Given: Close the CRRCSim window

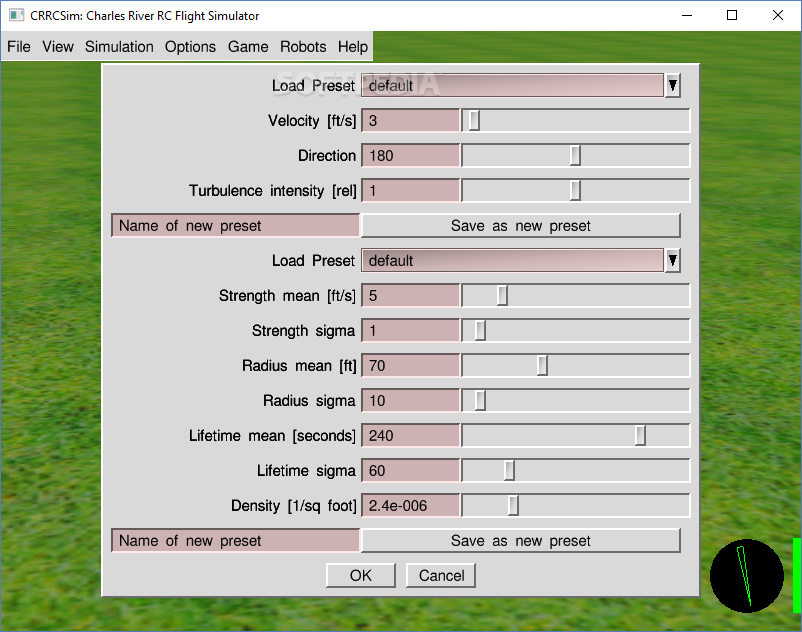Looking at the screenshot, I should tap(777, 15).
